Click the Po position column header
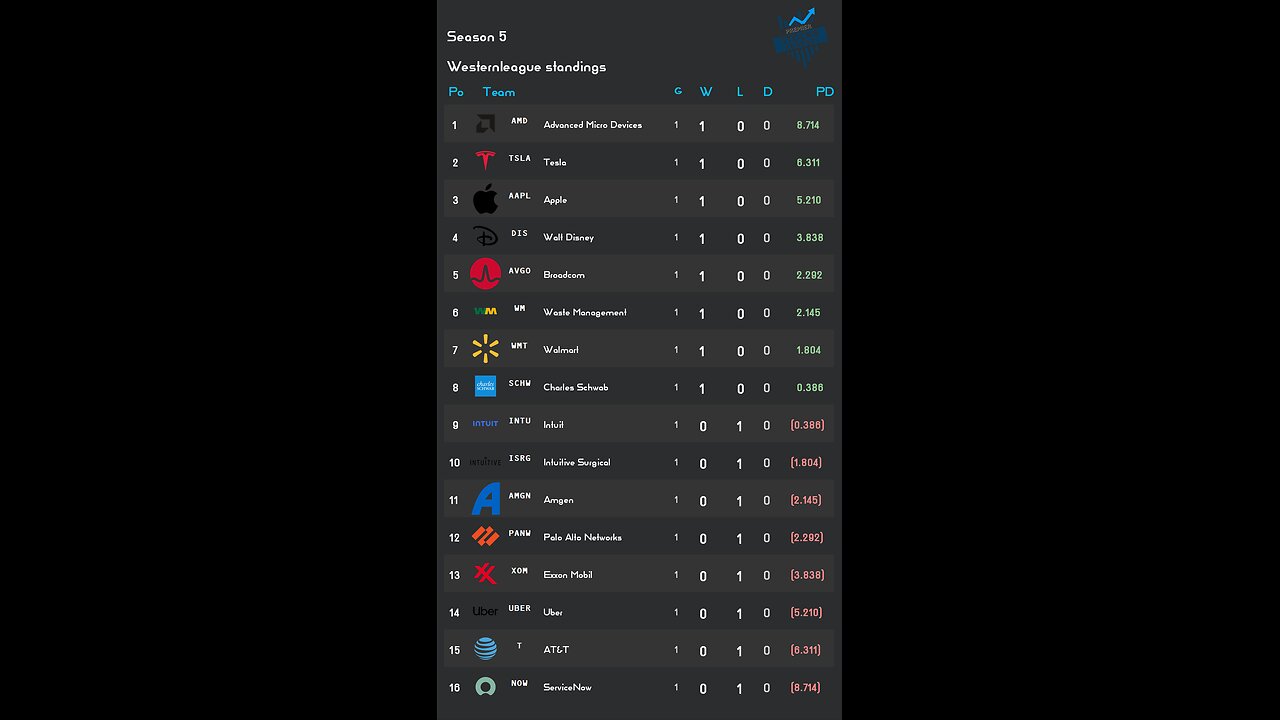Screen dimensions: 1280x720 456,92
